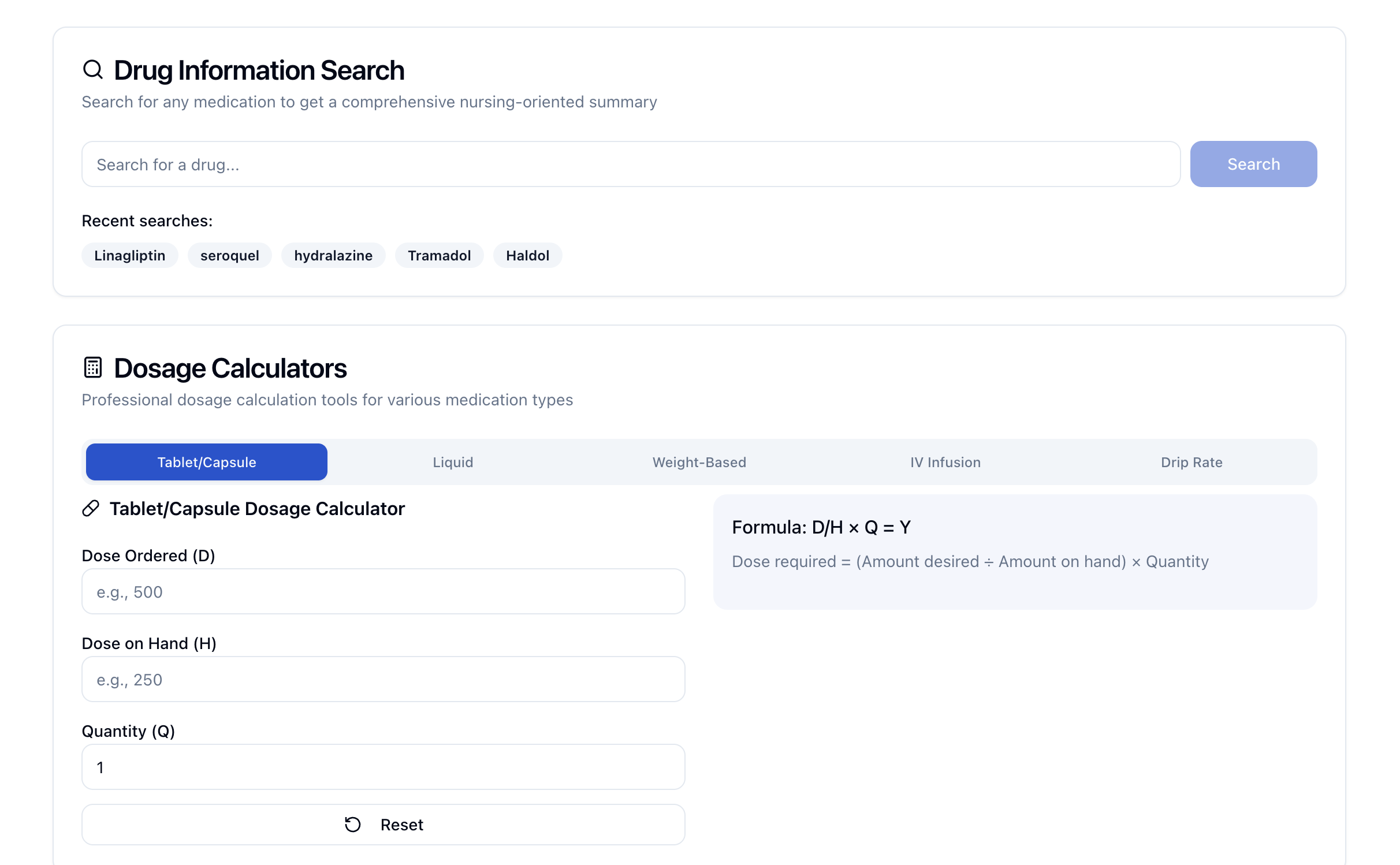Viewport: 1400px width, 865px height.
Task: Pick the Tramadol recent search chip
Action: tap(439, 255)
